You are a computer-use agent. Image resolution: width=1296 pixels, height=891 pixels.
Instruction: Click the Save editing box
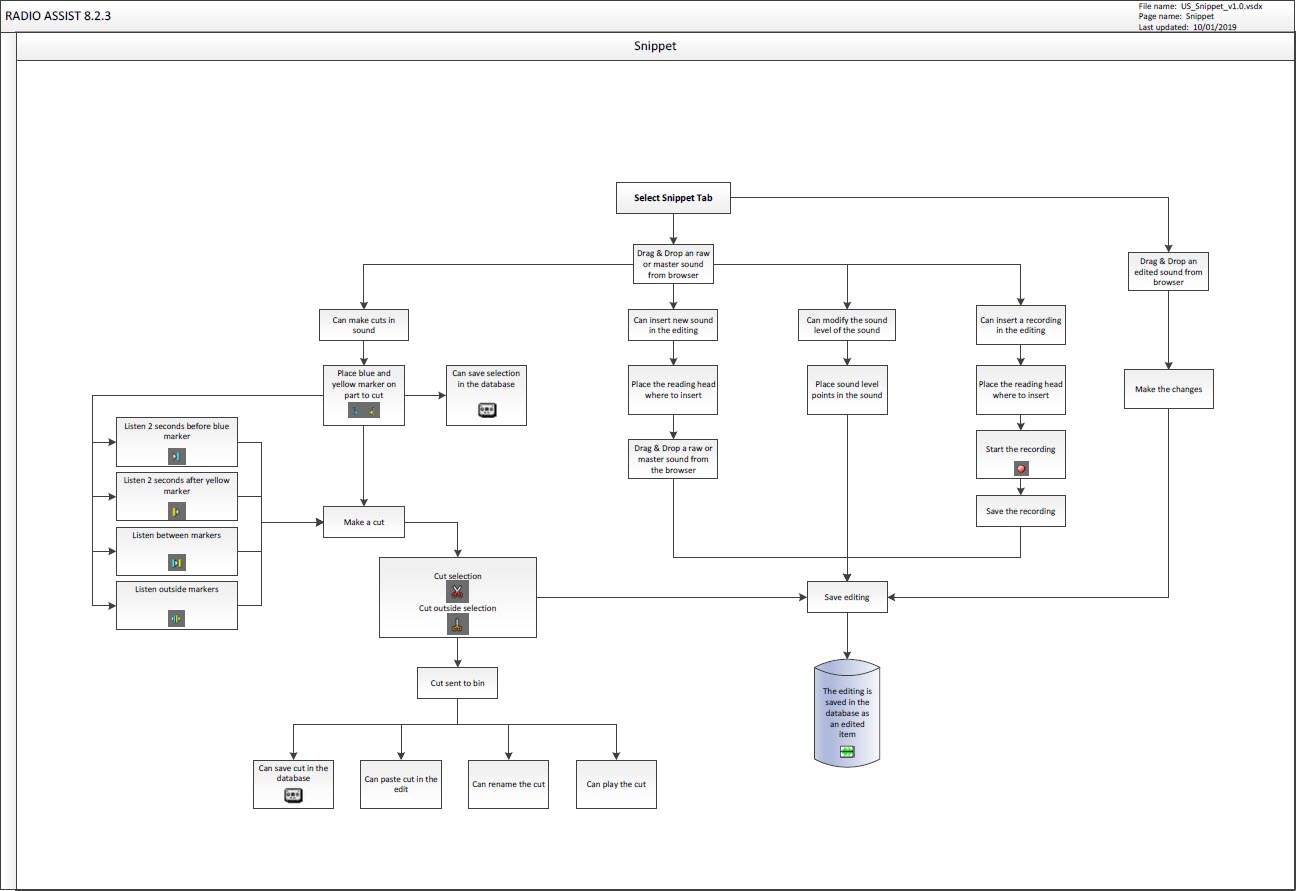(x=847, y=597)
